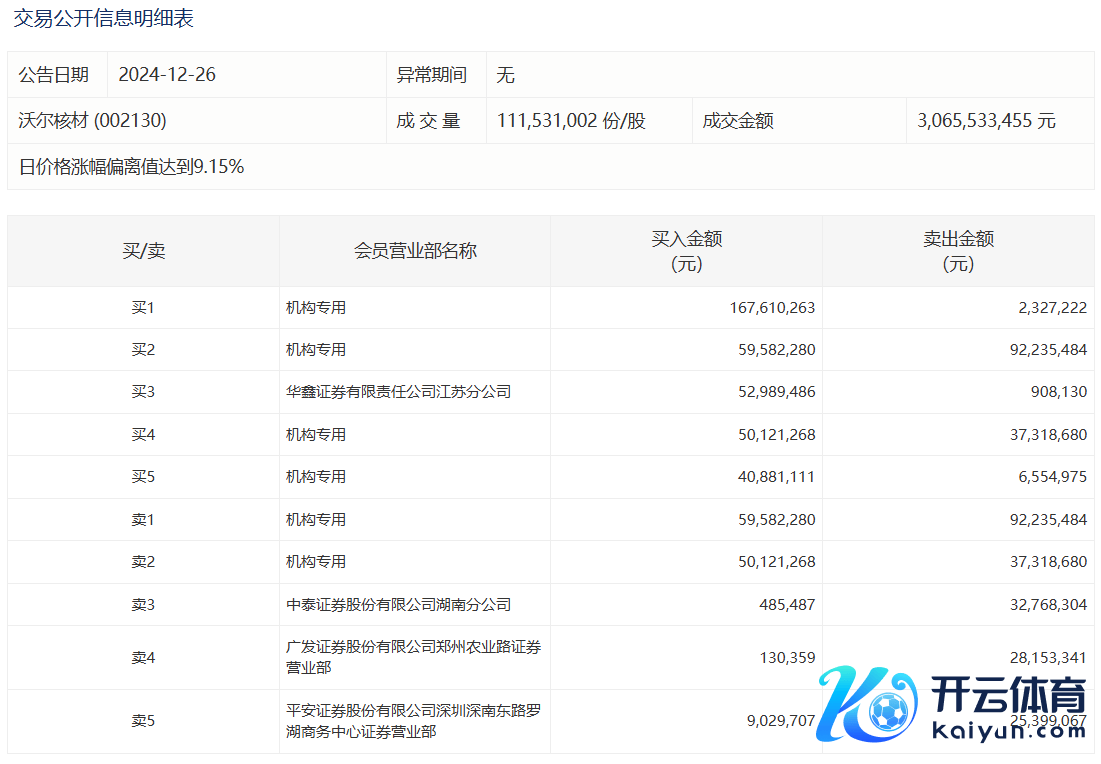Viewport: 1101px width, 764px height.
Task: Click the 买/卖 column header
Action: click(143, 251)
